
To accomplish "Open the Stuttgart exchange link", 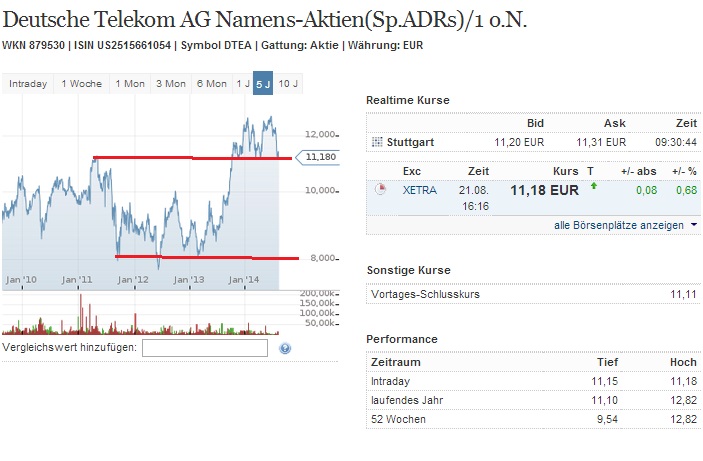I will point(411,142).
